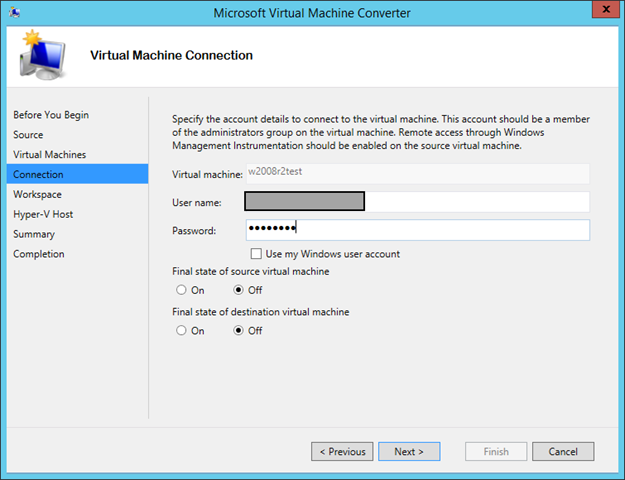This screenshot has height=480, width=625.
Task: Click the 'Password:' label
Action: [194, 231]
